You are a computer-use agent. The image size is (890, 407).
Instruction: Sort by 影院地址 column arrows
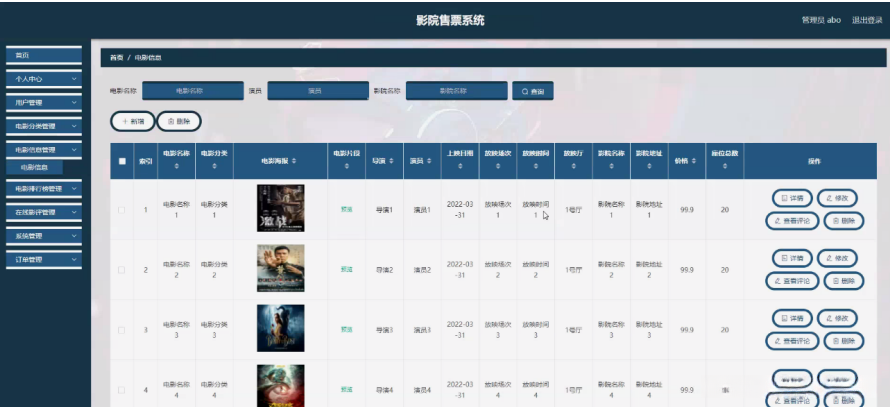pyautogui.click(x=649, y=166)
